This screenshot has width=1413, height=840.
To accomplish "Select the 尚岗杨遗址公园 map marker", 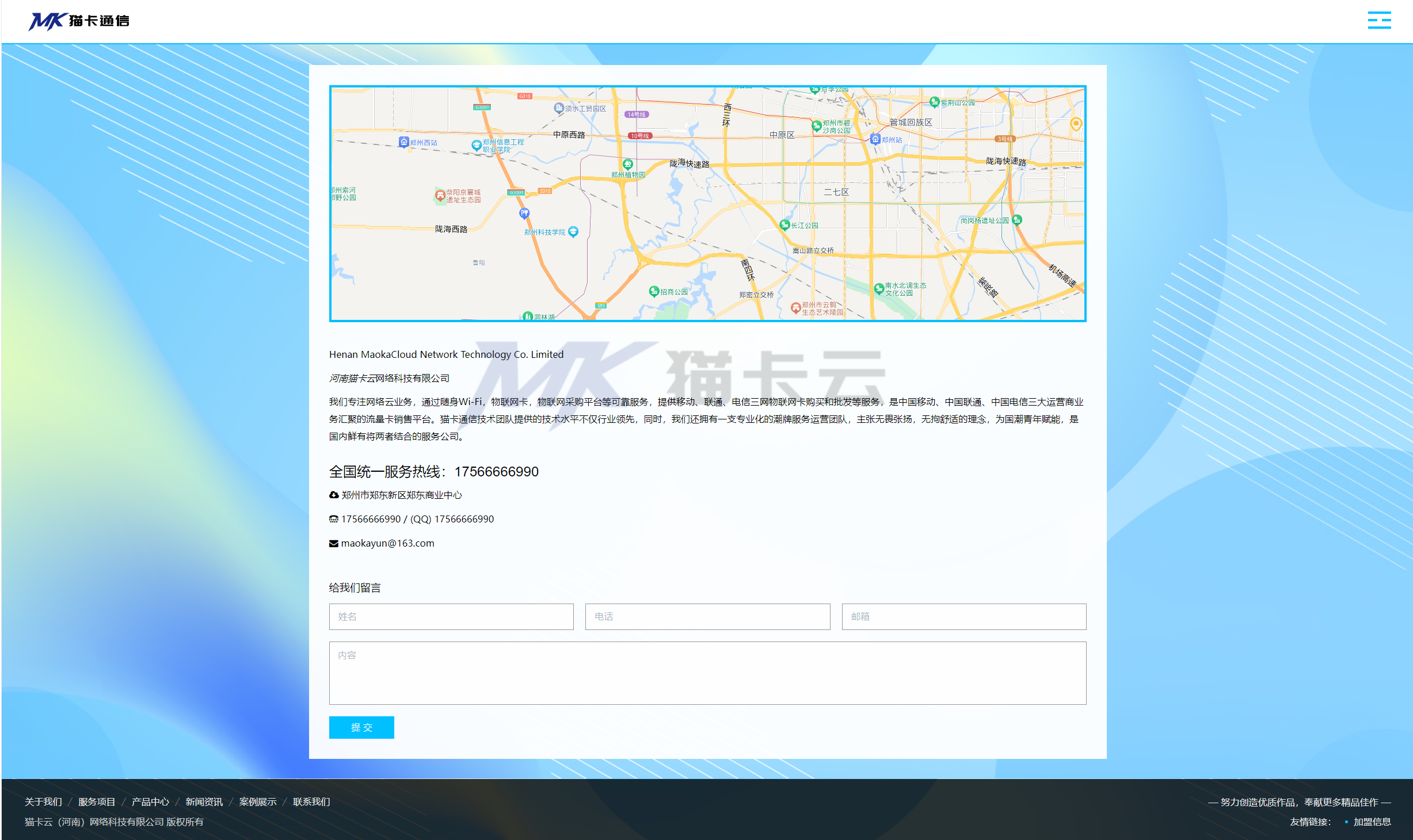I will 1017,220.
